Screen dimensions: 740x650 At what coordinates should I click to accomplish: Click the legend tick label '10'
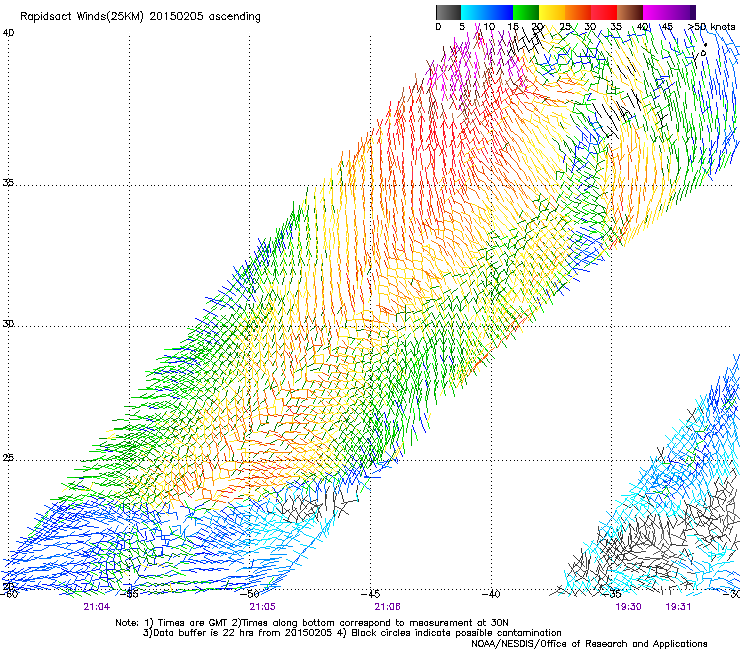tap(489, 27)
